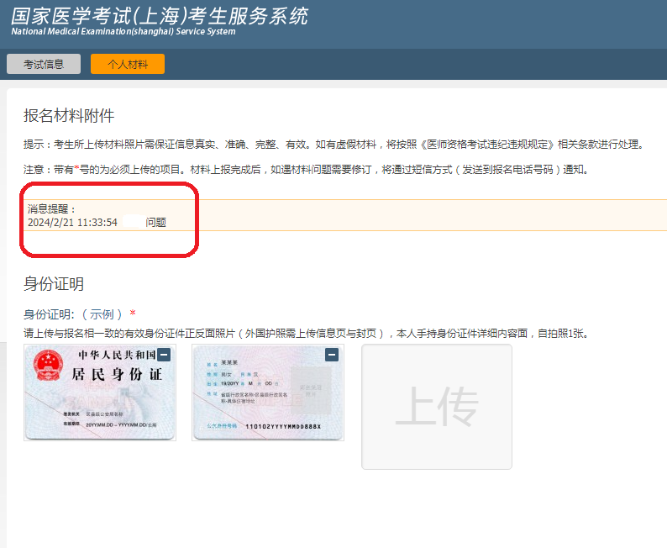Click the message timestamp 2024/2/21 11:33:54
Screen dimensions: 667x548
click(73, 222)
